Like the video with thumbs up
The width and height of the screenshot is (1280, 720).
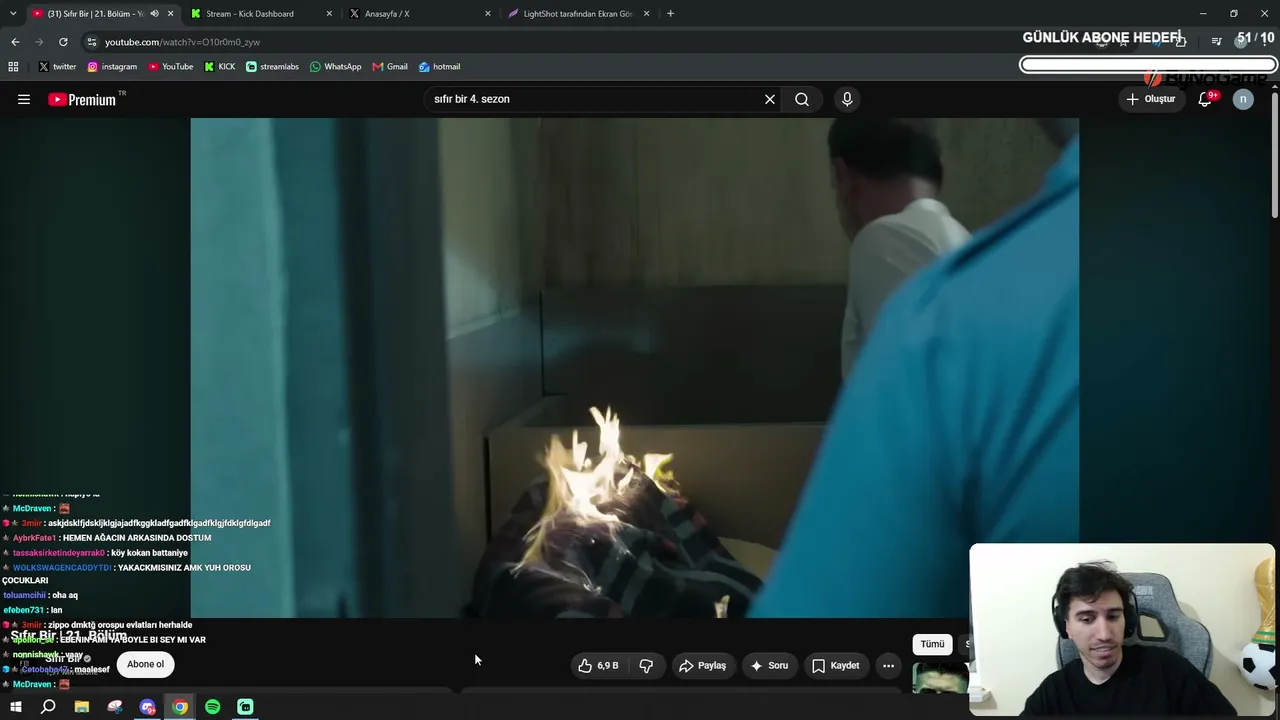tap(598, 665)
